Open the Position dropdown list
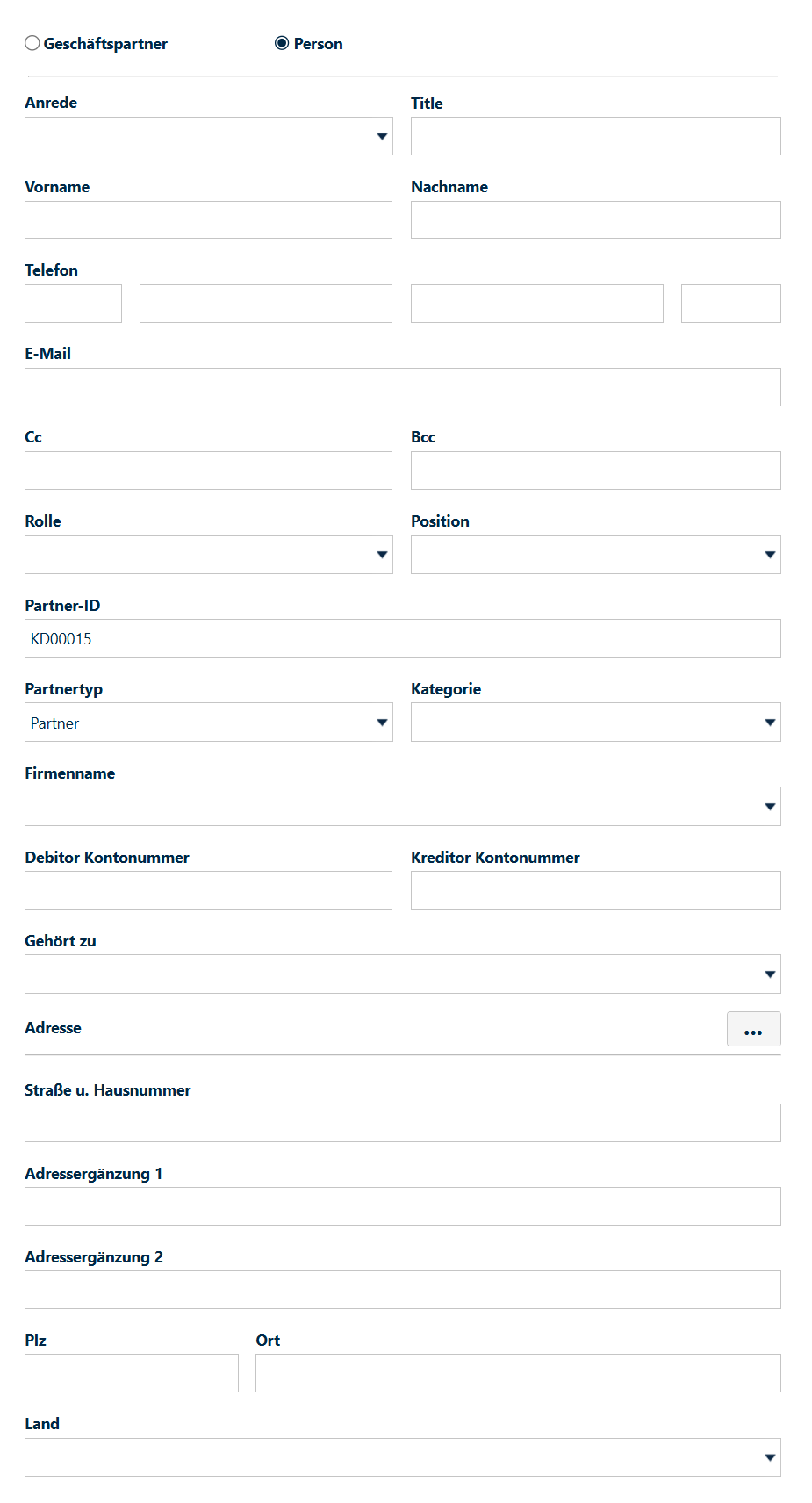The width and height of the screenshot is (812, 1503). click(x=596, y=555)
